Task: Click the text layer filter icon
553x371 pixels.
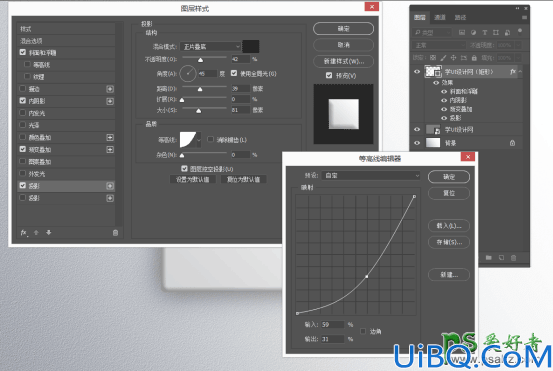Action: [x=485, y=32]
